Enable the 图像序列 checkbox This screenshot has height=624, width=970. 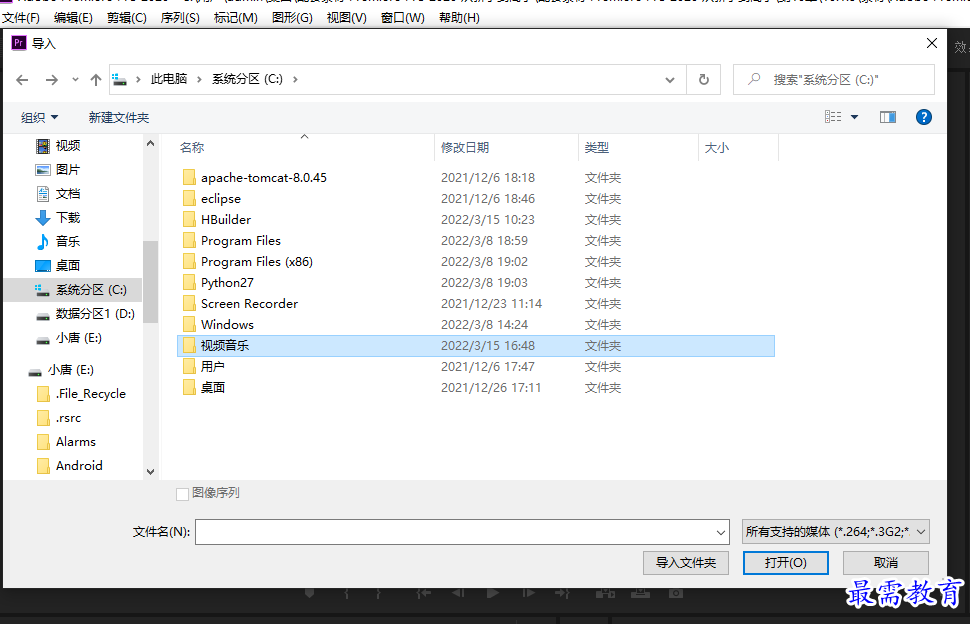pyautogui.click(x=182, y=494)
